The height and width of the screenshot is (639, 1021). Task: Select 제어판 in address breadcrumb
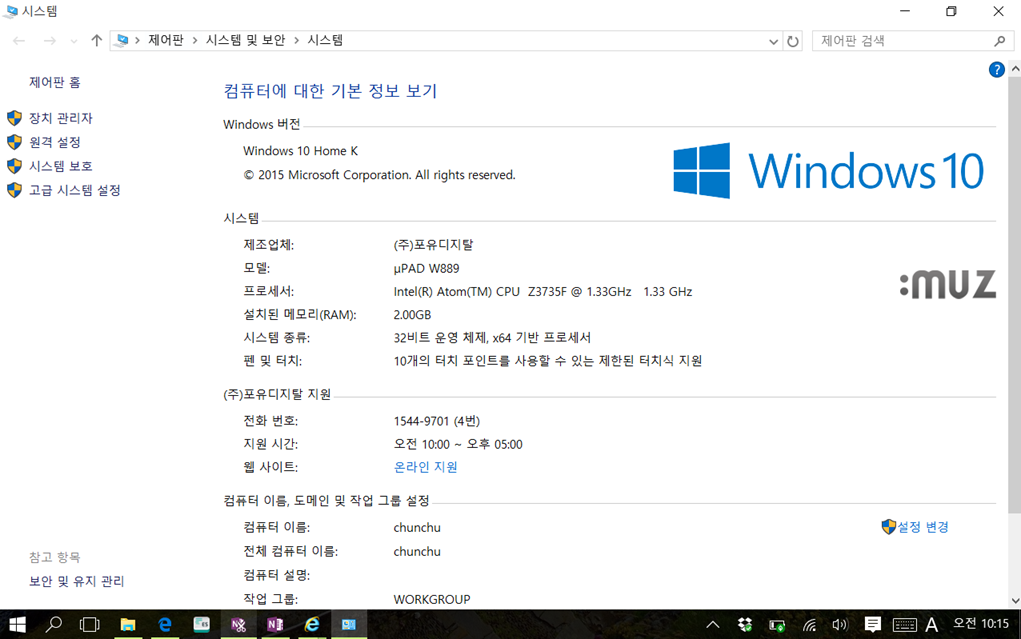point(165,40)
